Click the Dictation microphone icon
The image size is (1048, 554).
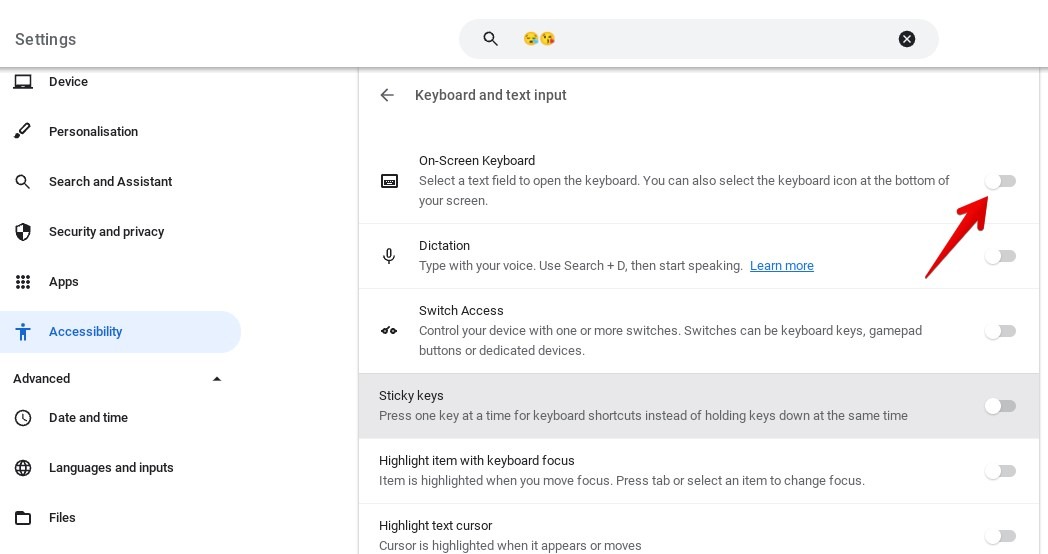pos(389,256)
